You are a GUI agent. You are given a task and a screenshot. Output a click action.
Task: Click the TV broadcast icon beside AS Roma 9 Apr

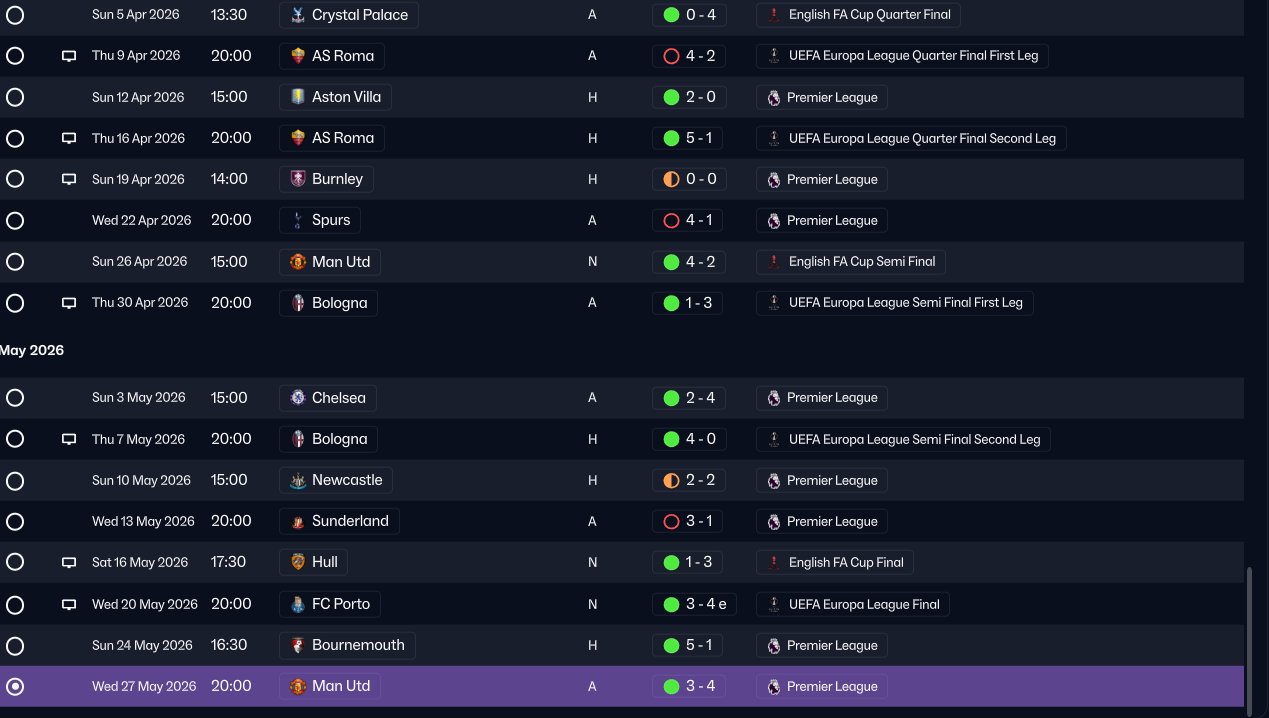point(69,56)
